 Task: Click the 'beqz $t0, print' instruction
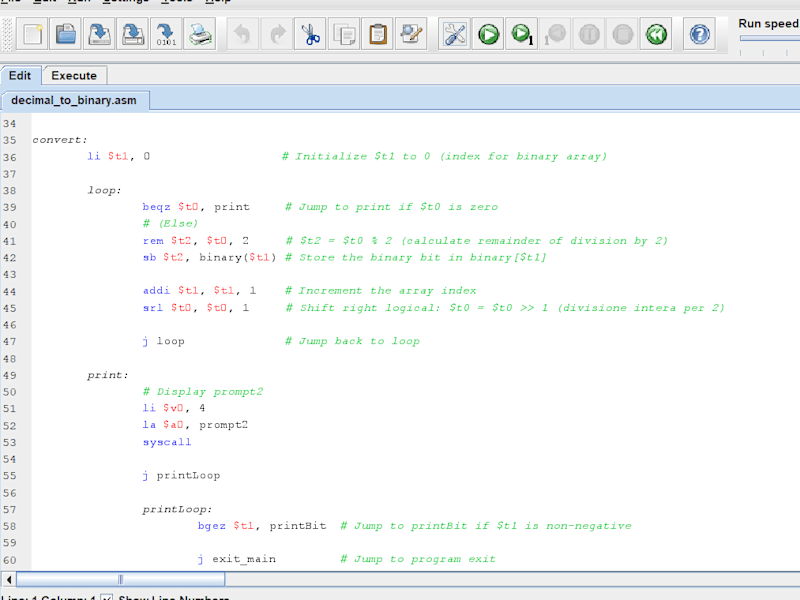pyautogui.click(x=196, y=207)
